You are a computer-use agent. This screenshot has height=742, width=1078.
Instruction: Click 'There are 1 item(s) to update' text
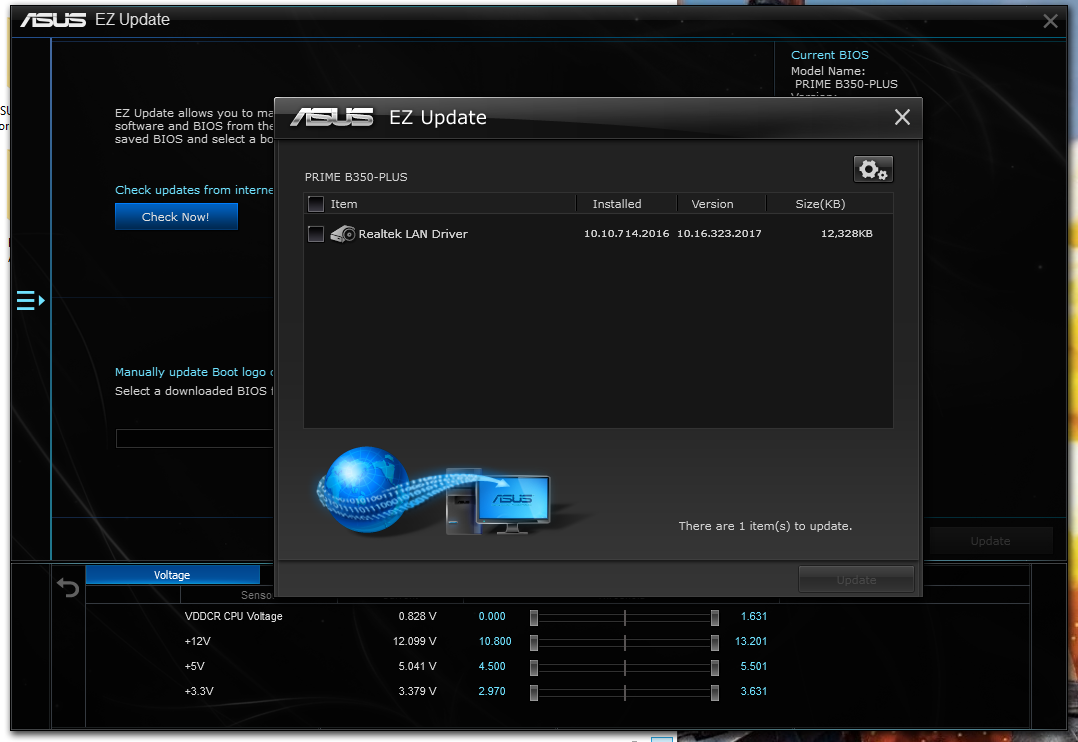765,526
